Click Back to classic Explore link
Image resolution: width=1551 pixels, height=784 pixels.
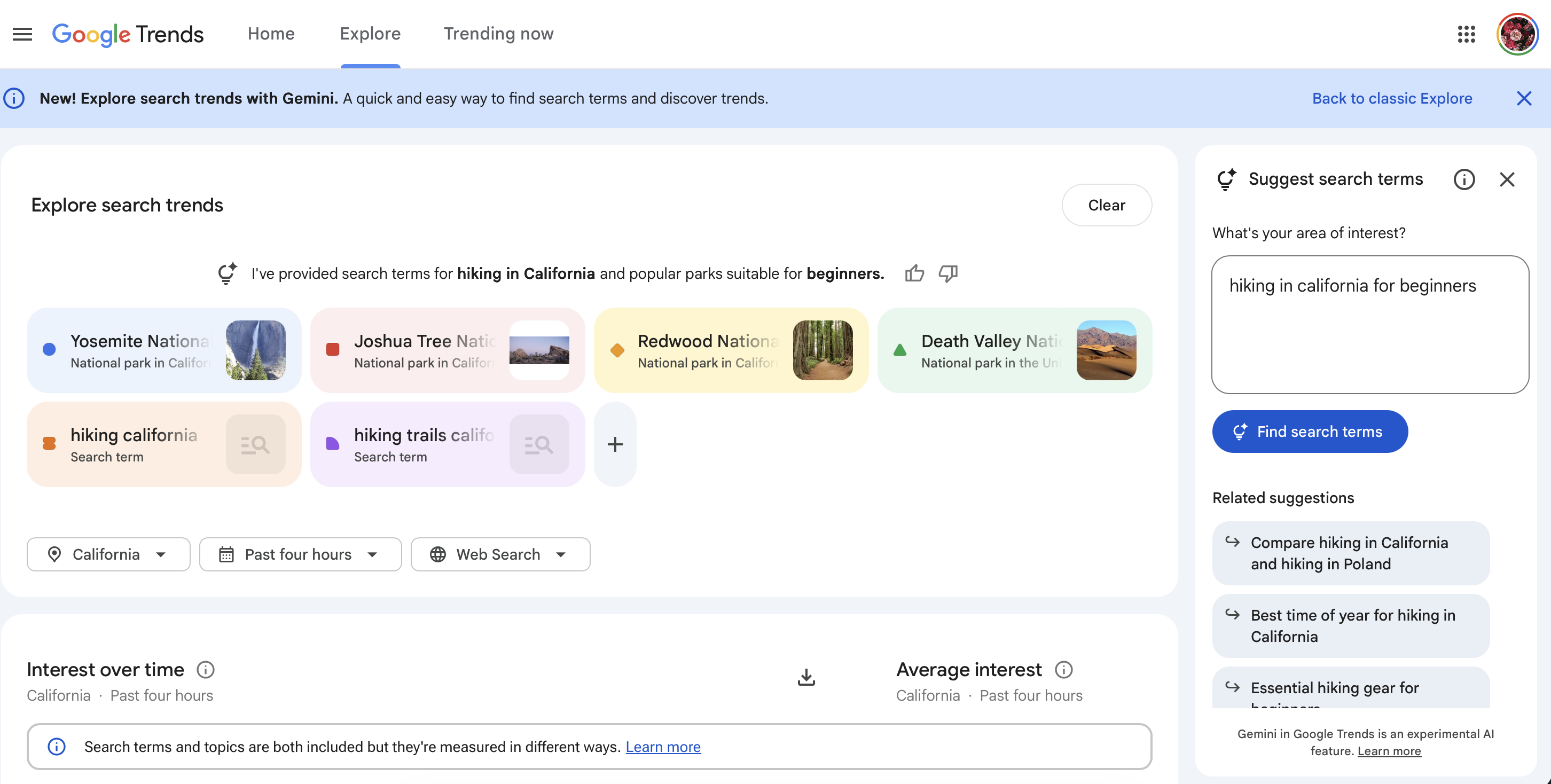[x=1392, y=98]
